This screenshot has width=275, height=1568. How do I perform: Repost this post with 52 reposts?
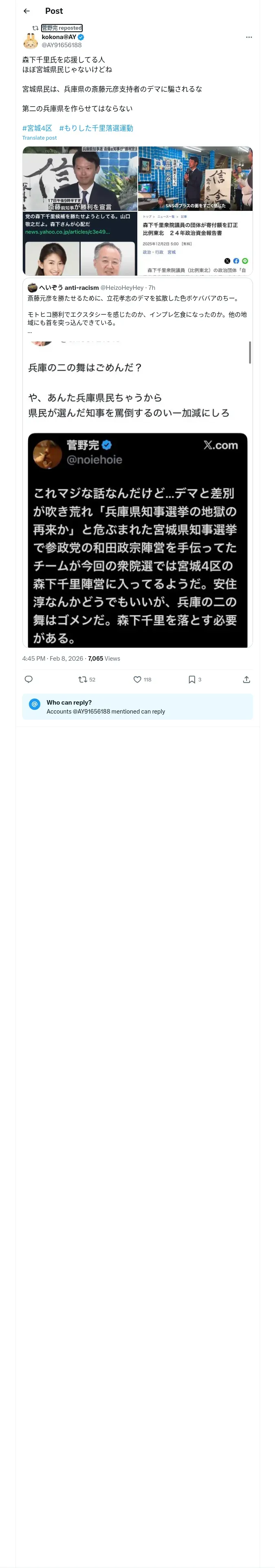[82, 679]
